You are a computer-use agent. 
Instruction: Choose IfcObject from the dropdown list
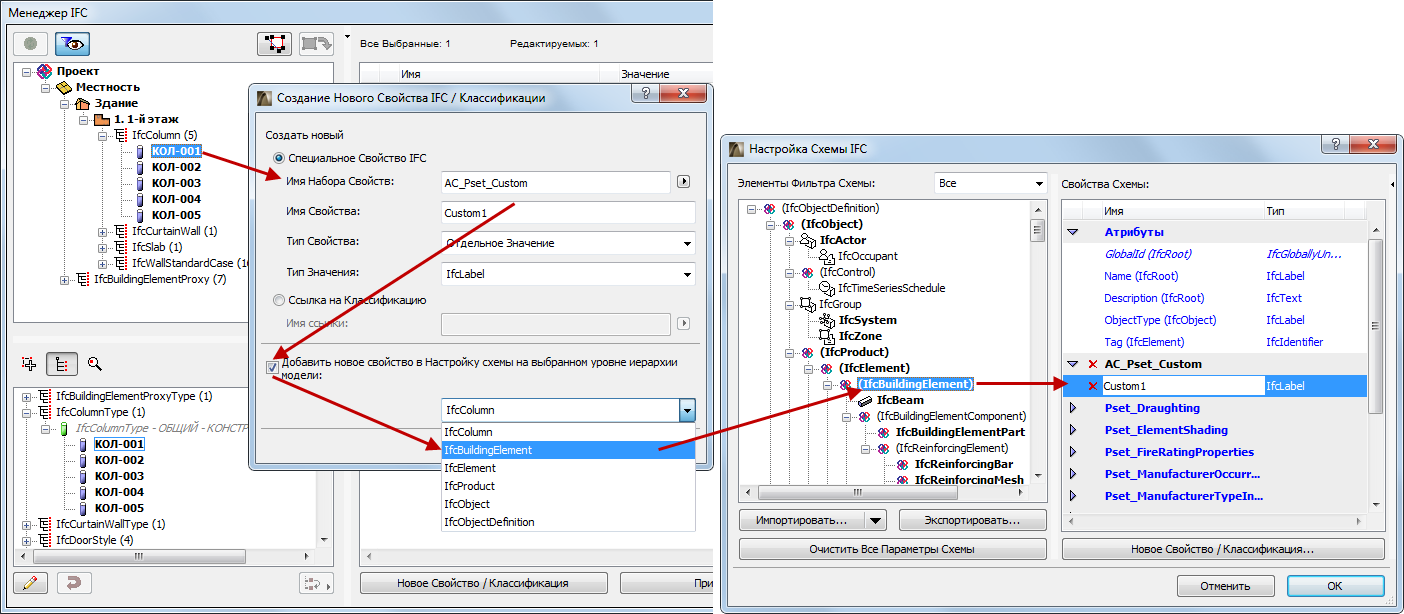tap(568, 504)
